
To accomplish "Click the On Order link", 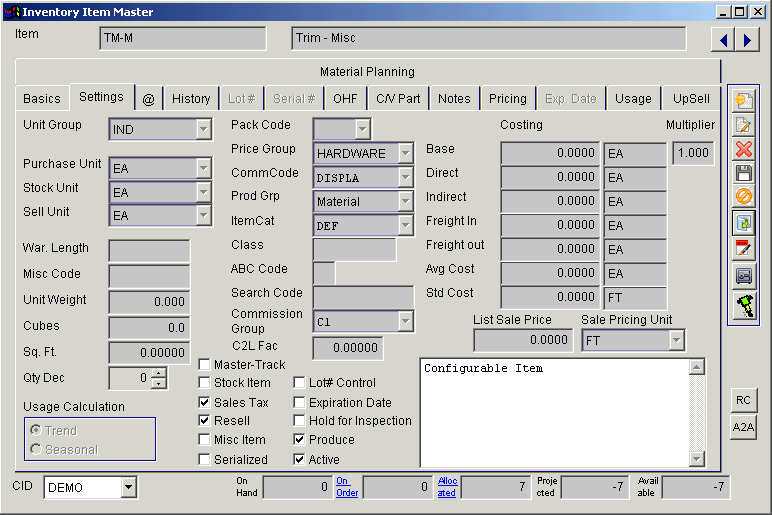I will 347,485.
